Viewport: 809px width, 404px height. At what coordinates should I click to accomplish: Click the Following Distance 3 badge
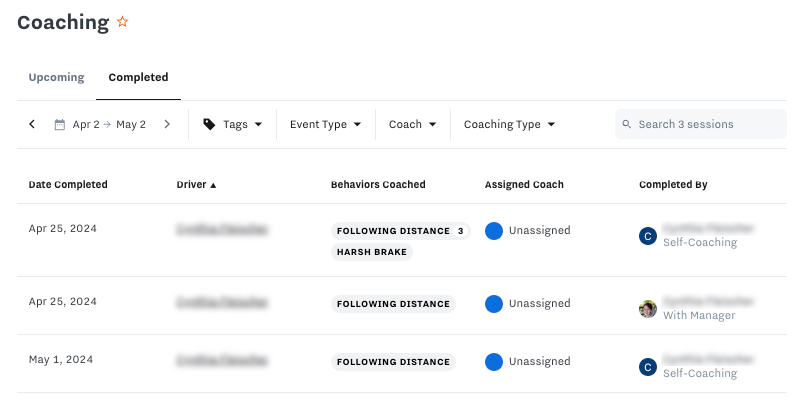400,231
